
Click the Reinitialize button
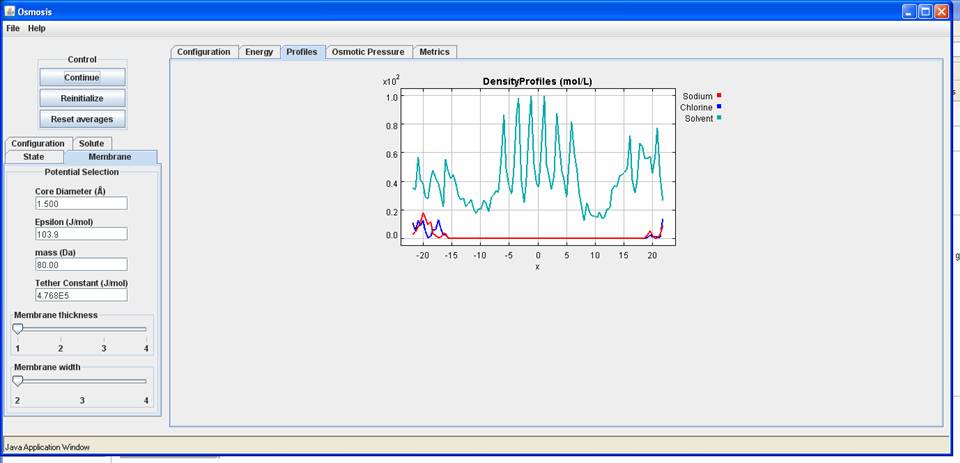coord(82,98)
